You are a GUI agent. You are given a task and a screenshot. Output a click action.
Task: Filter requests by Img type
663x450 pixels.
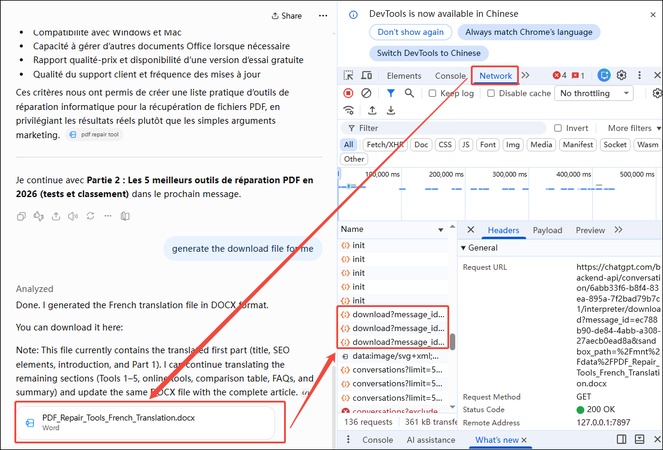[x=513, y=145]
